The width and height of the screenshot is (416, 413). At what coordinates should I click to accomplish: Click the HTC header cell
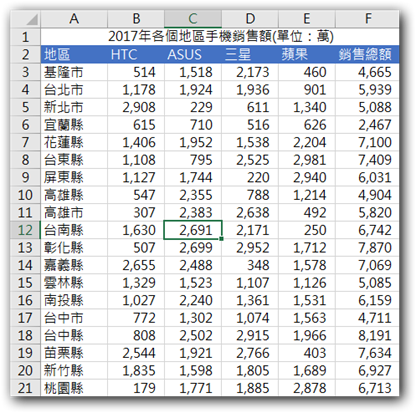tap(136, 54)
